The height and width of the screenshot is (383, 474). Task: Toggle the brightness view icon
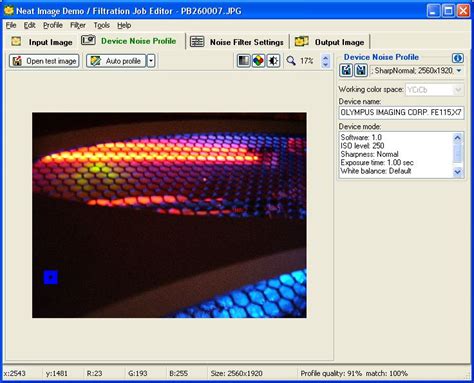(273, 61)
